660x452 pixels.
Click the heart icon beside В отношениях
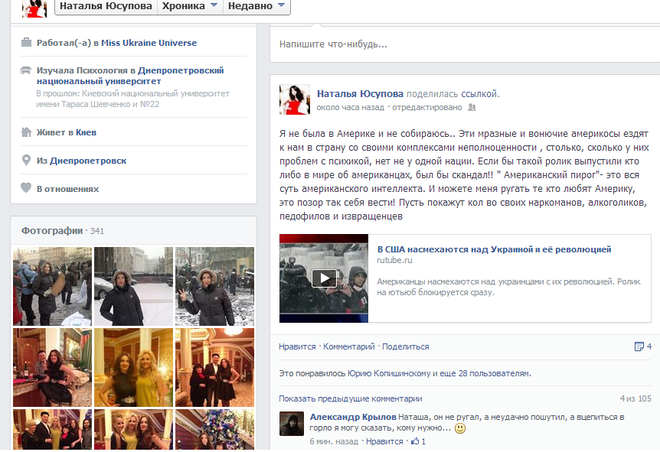26,188
